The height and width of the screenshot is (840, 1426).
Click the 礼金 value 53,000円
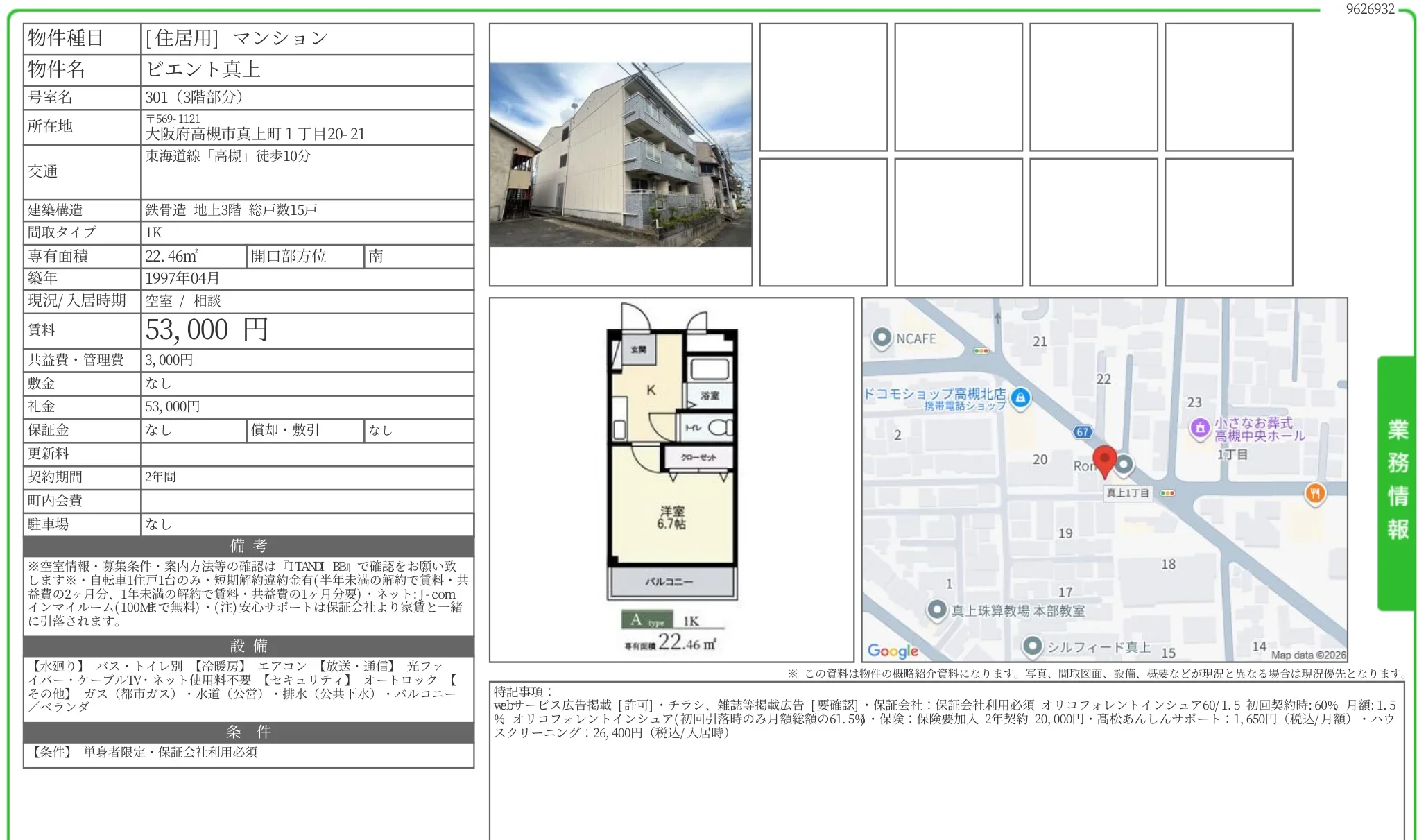(x=173, y=406)
